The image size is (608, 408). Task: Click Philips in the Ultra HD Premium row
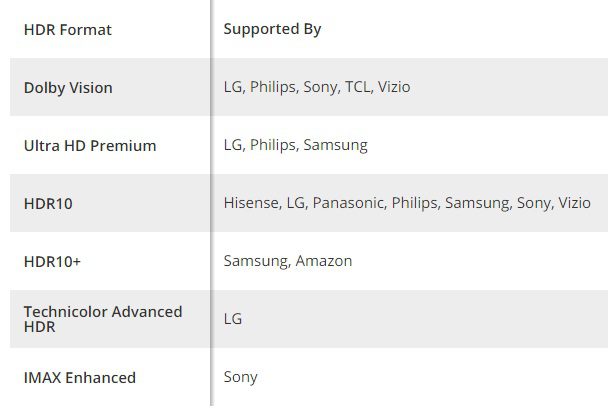click(274, 145)
